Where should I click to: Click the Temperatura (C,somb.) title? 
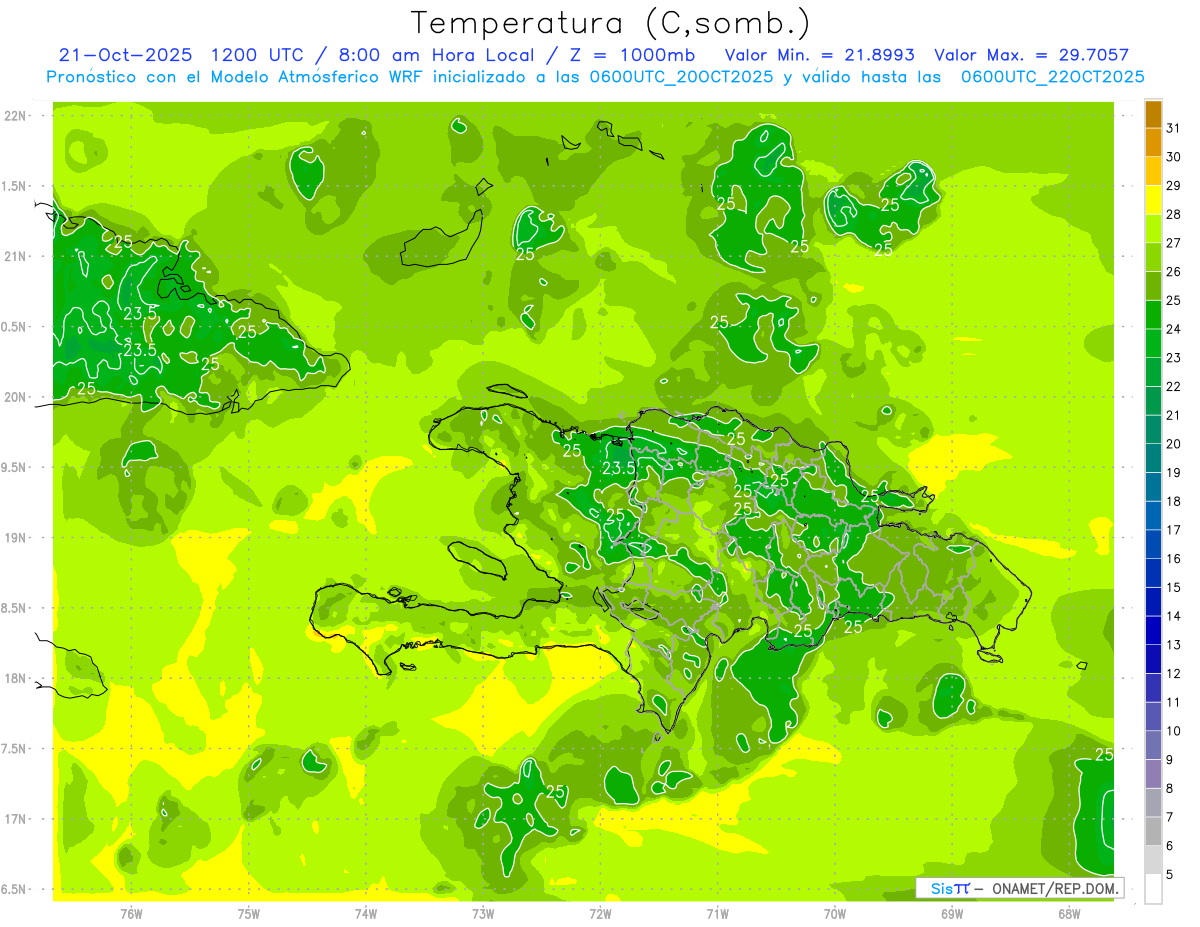tap(610, 23)
